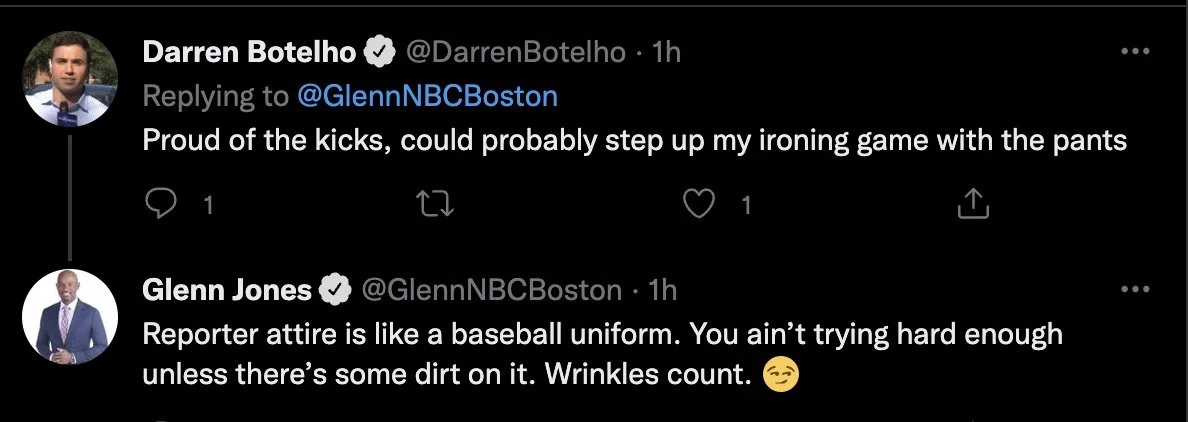
Task: Open Glenn Jones's tweet text about reporter attire
Action: click(x=602, y=354)
